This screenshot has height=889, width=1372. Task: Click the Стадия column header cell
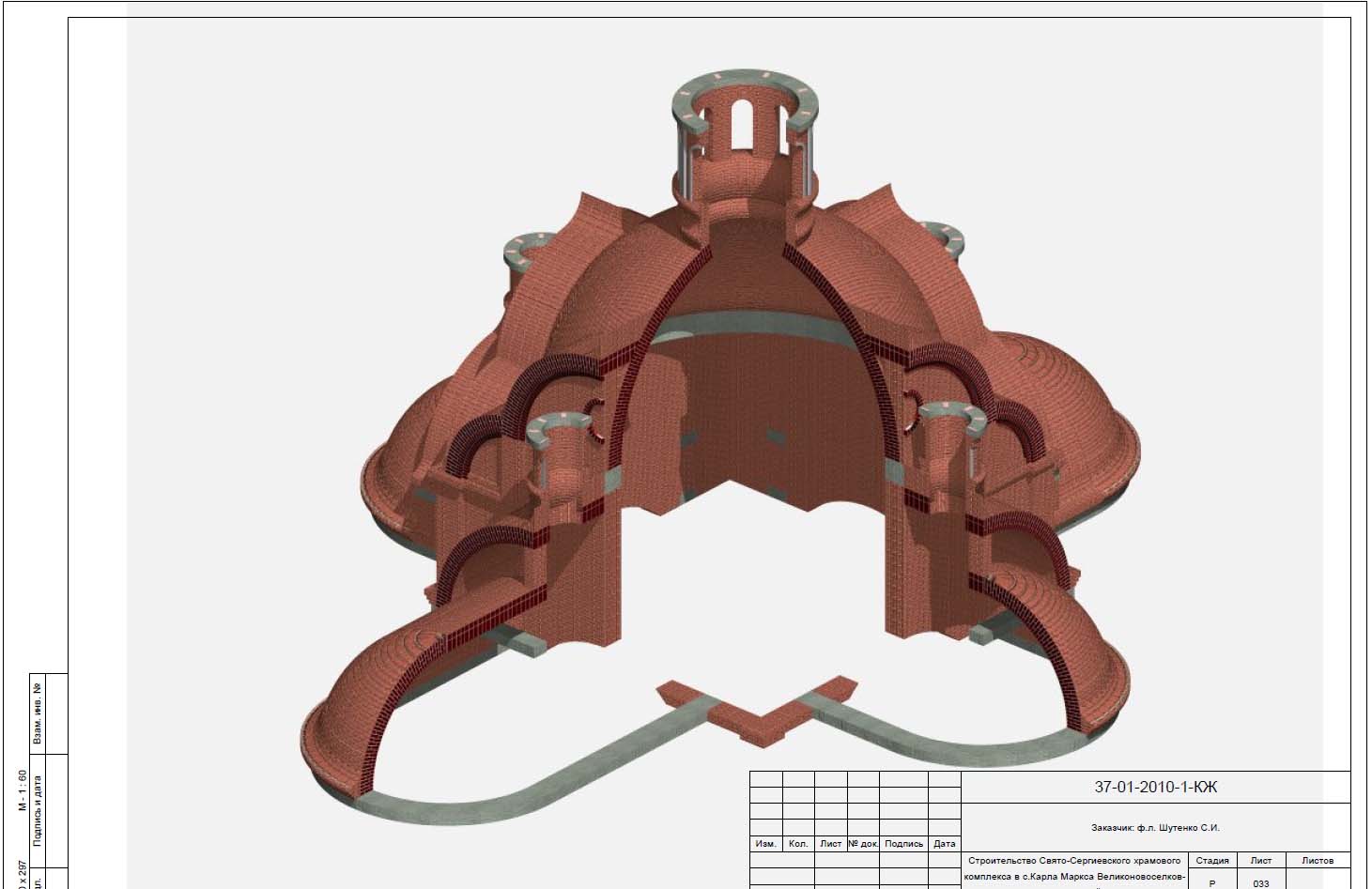[x=1211, y=860]
